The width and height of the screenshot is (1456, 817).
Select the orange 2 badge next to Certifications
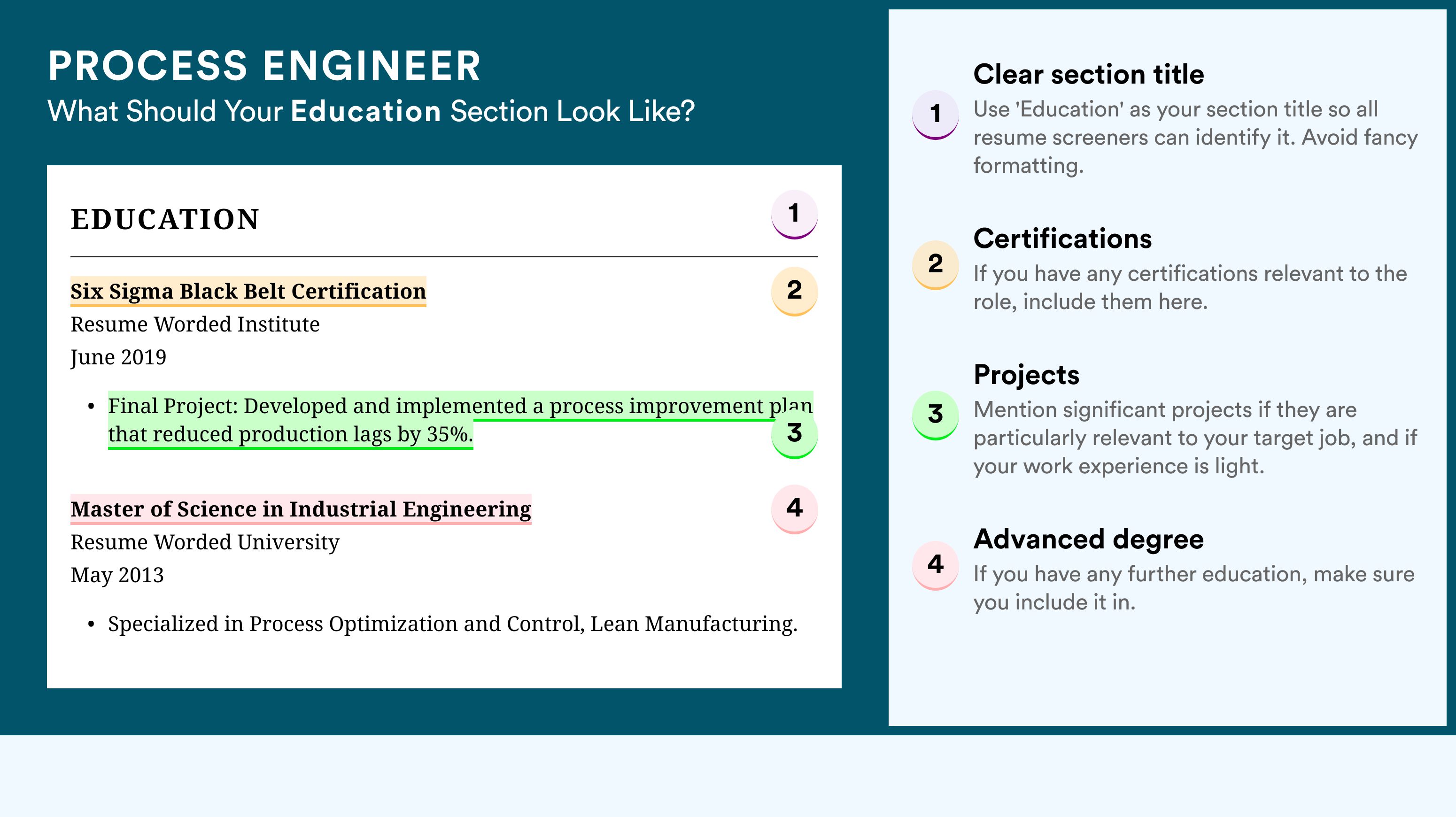point(935,265)
